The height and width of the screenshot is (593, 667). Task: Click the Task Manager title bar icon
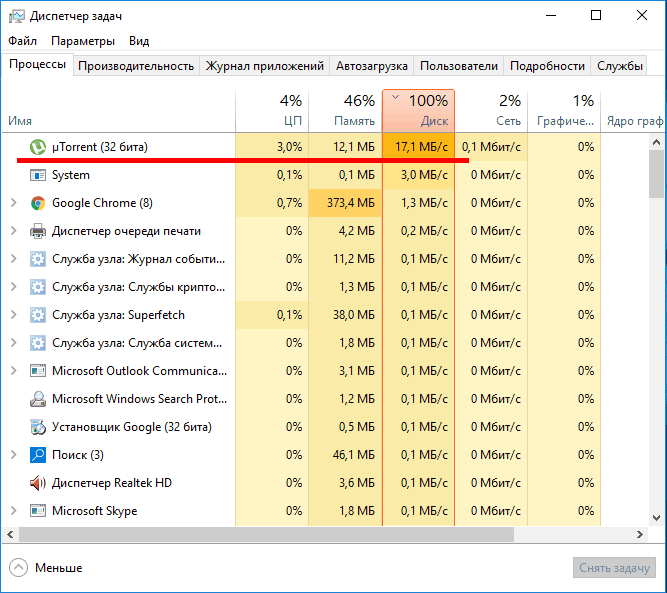point(17,17)
